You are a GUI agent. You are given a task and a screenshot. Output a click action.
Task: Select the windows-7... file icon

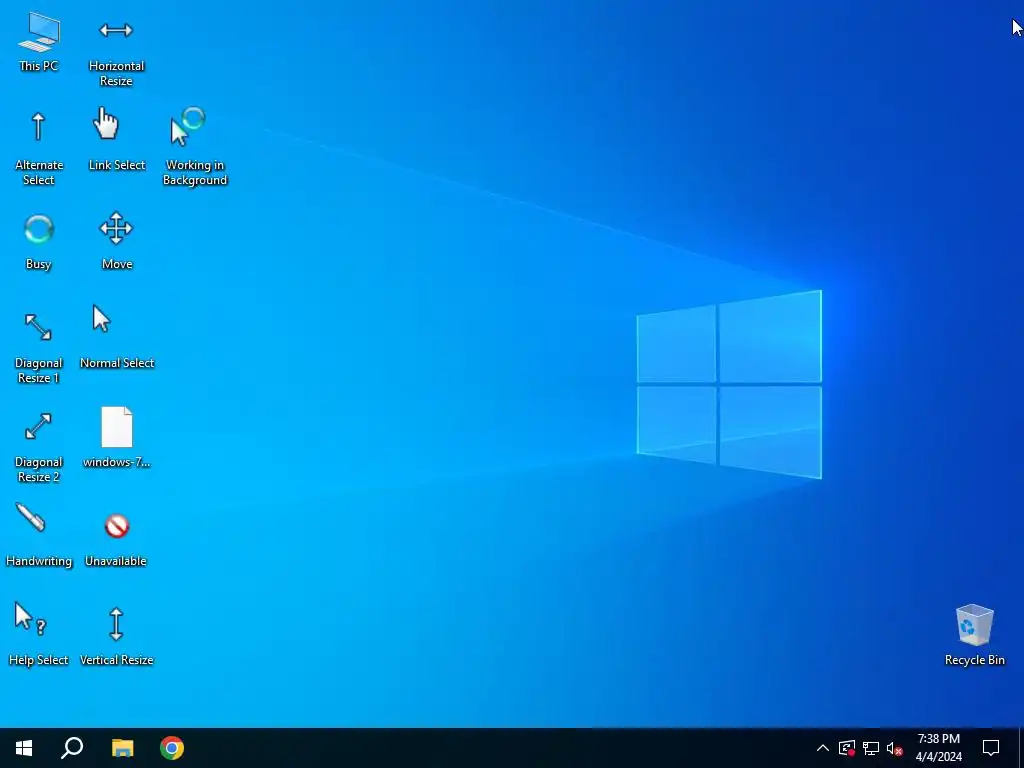coord(117,427)
